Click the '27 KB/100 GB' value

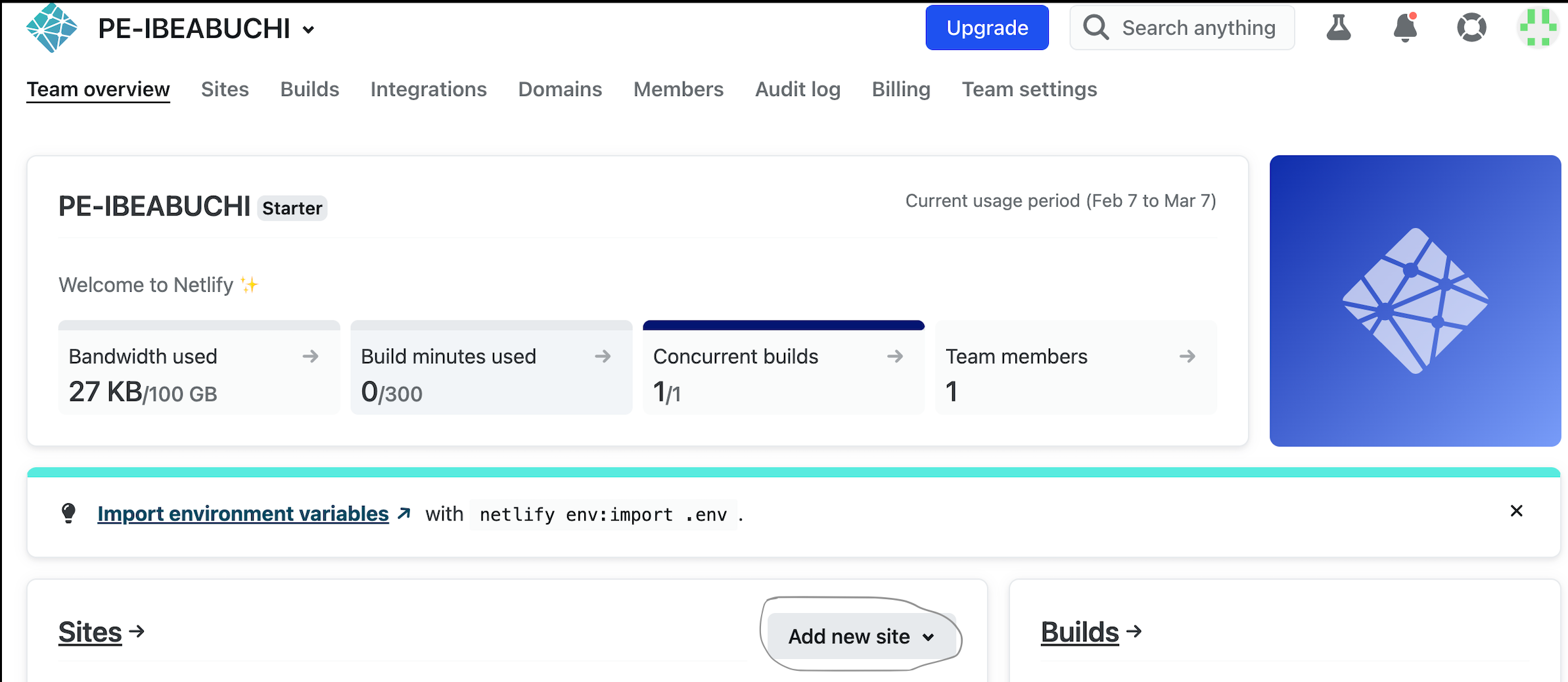click(x=143, y=392)
